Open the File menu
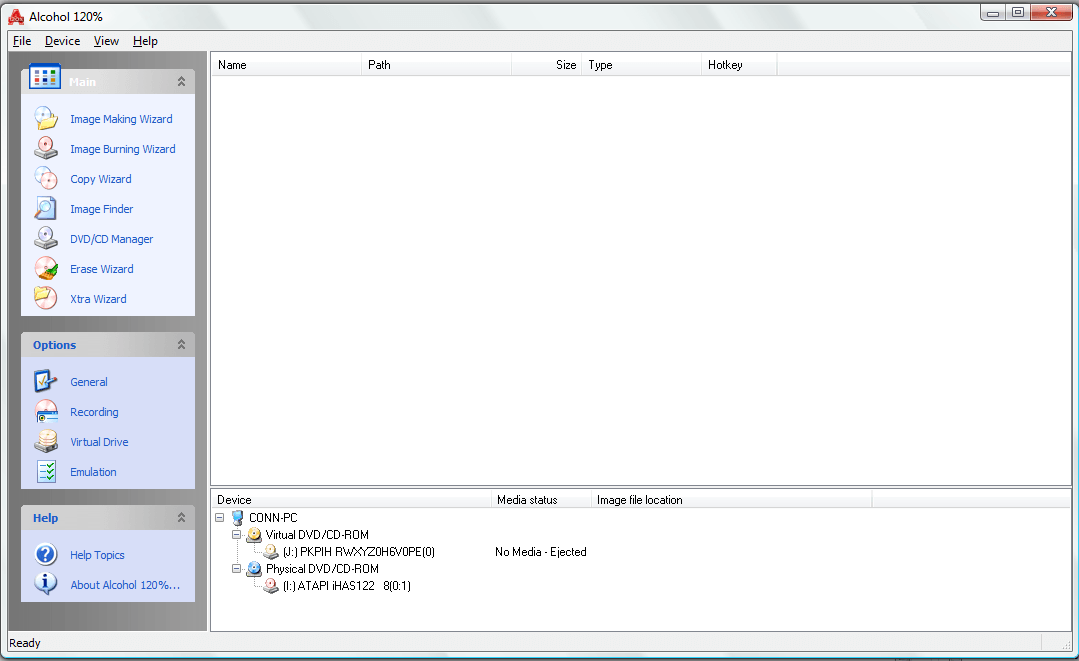 [x=22, y=41]
